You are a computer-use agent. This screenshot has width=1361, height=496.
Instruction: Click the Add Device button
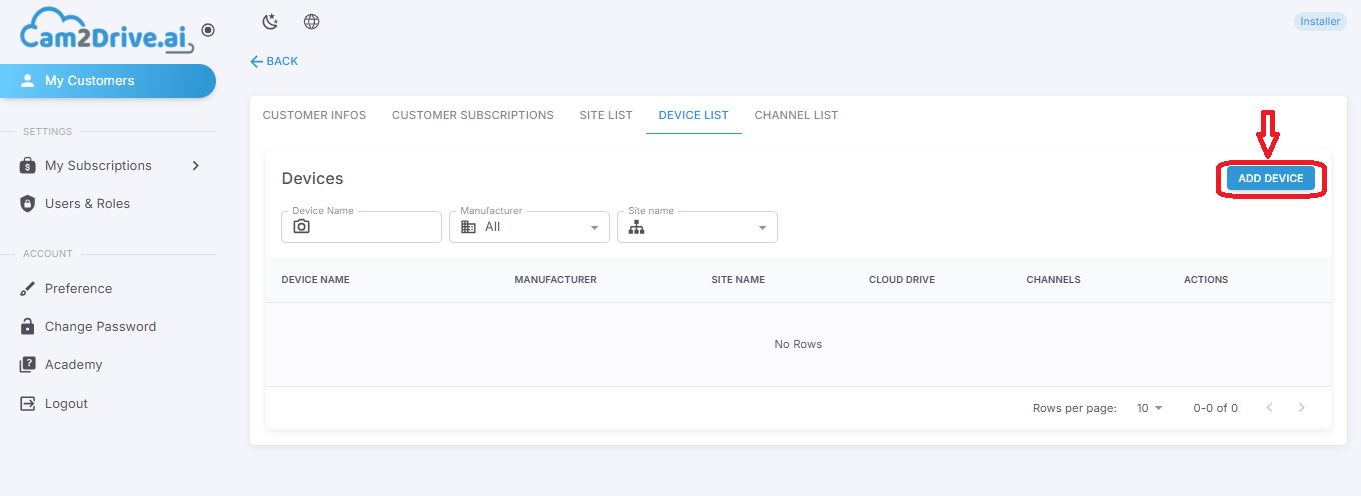tap(1271, 178)
